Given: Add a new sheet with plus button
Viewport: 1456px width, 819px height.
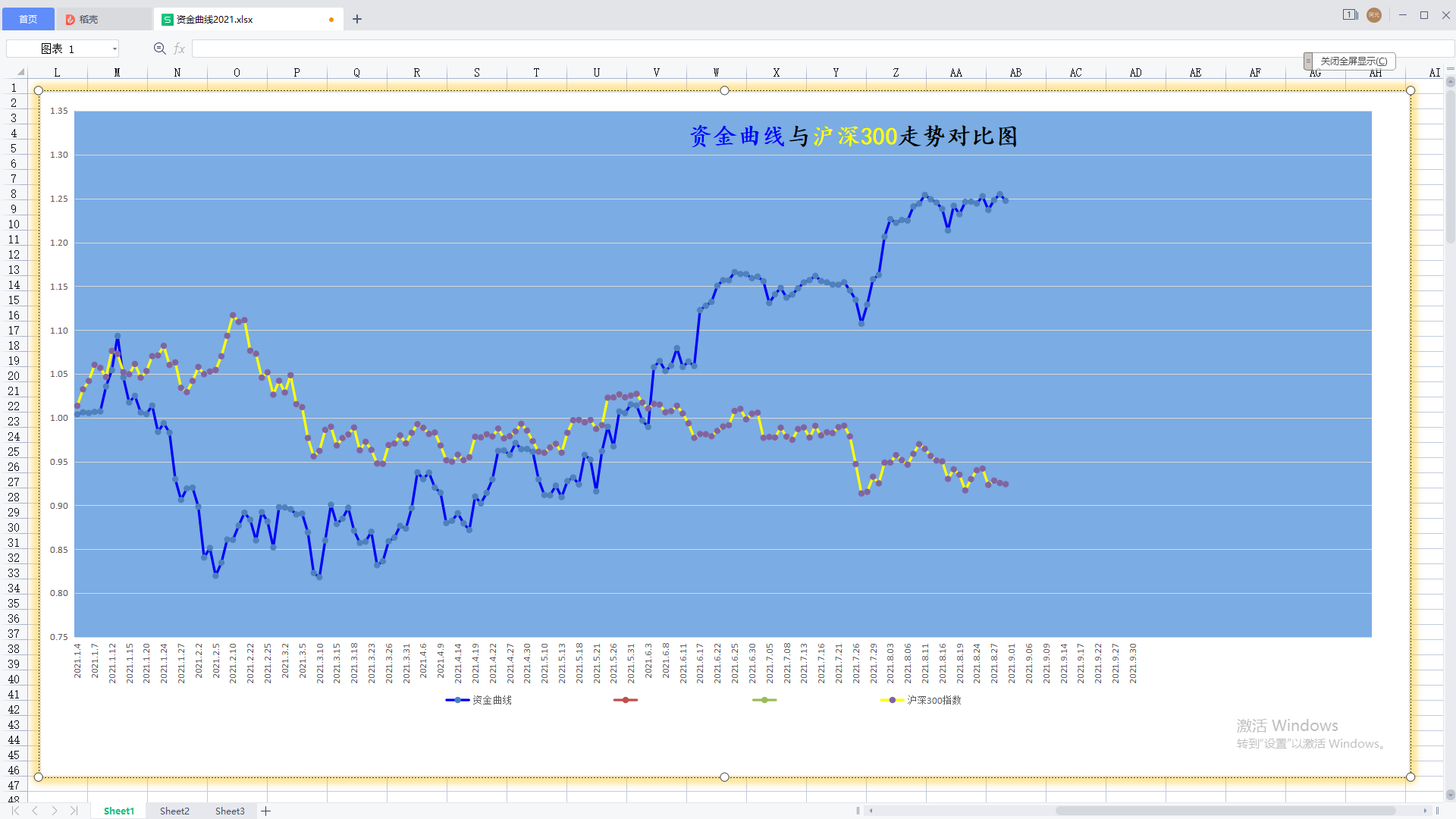Looking at the screenshot, I should click(266, 811).
